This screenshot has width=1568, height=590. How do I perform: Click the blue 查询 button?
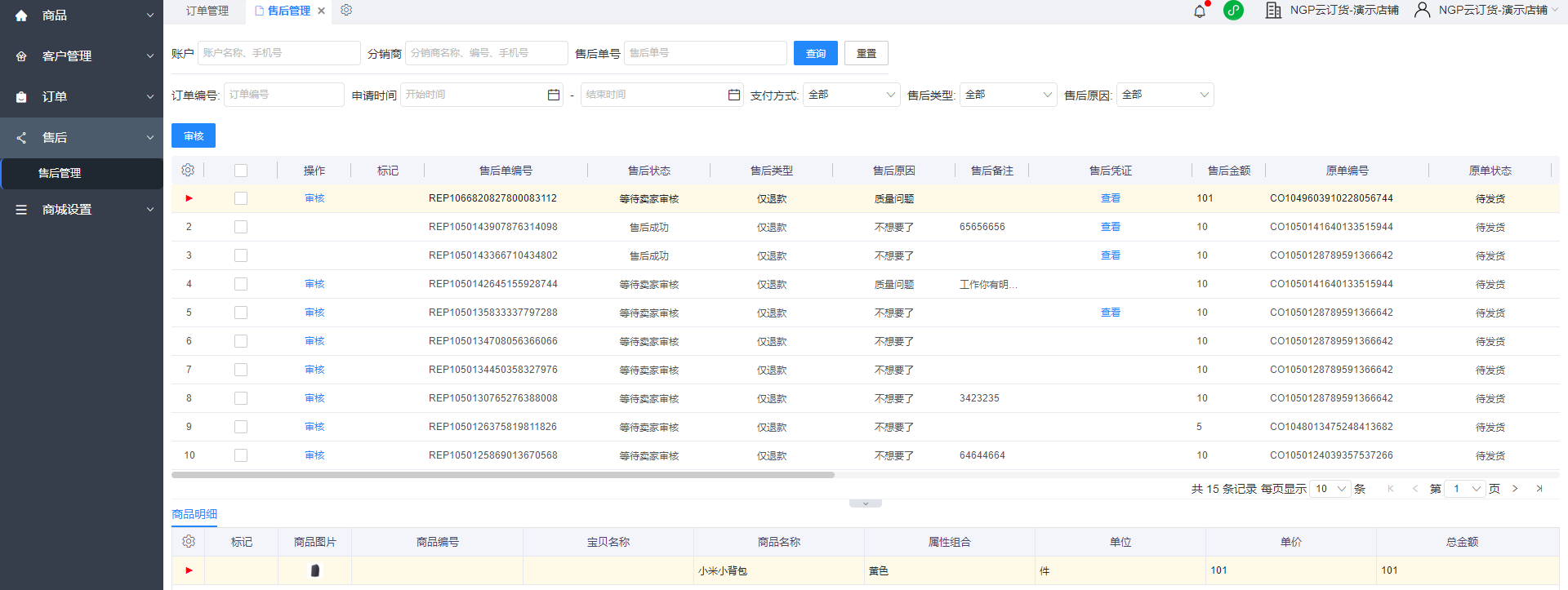815,53
